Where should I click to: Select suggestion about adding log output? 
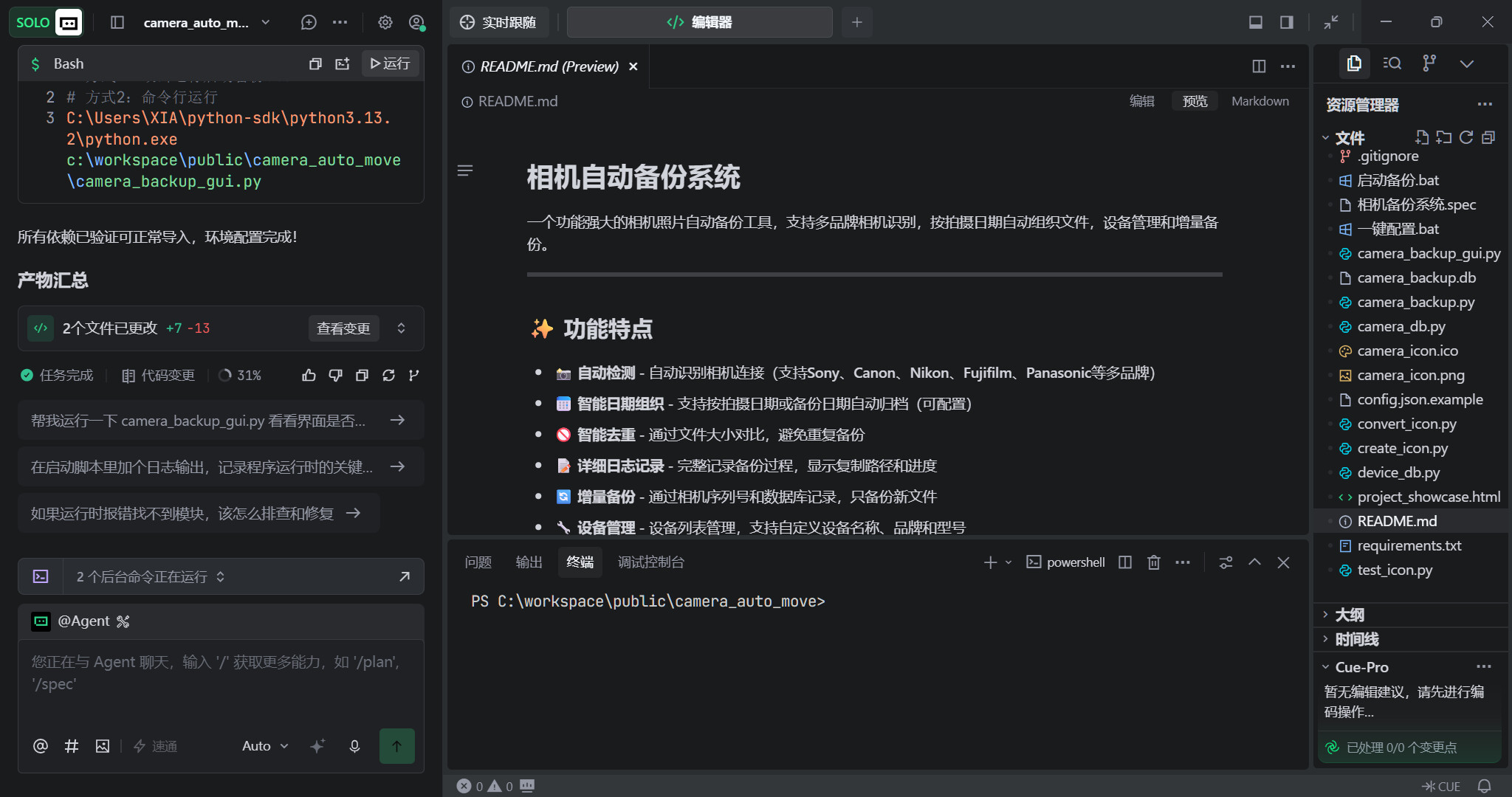click(221, 466)
